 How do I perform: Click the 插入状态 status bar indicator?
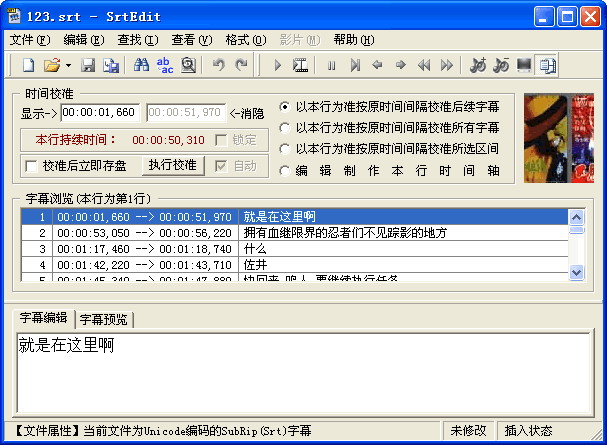click(528, 431)
